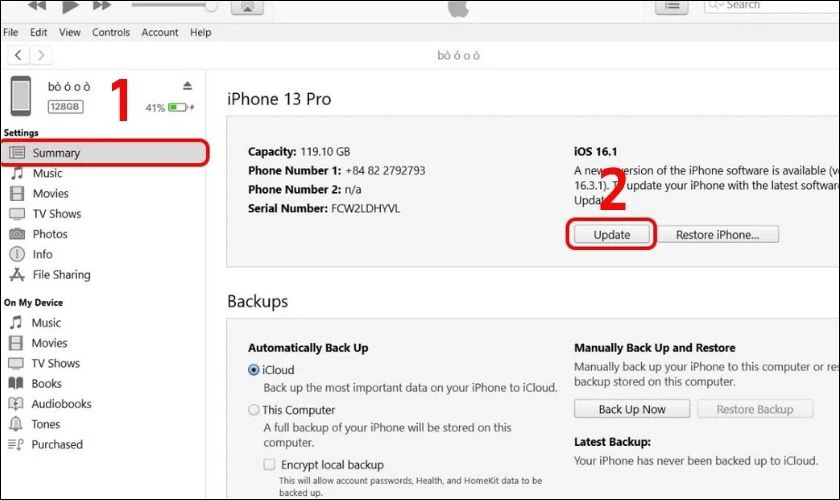Click the Tones bell icon
The image size is (840, 500).
point(16,424)
